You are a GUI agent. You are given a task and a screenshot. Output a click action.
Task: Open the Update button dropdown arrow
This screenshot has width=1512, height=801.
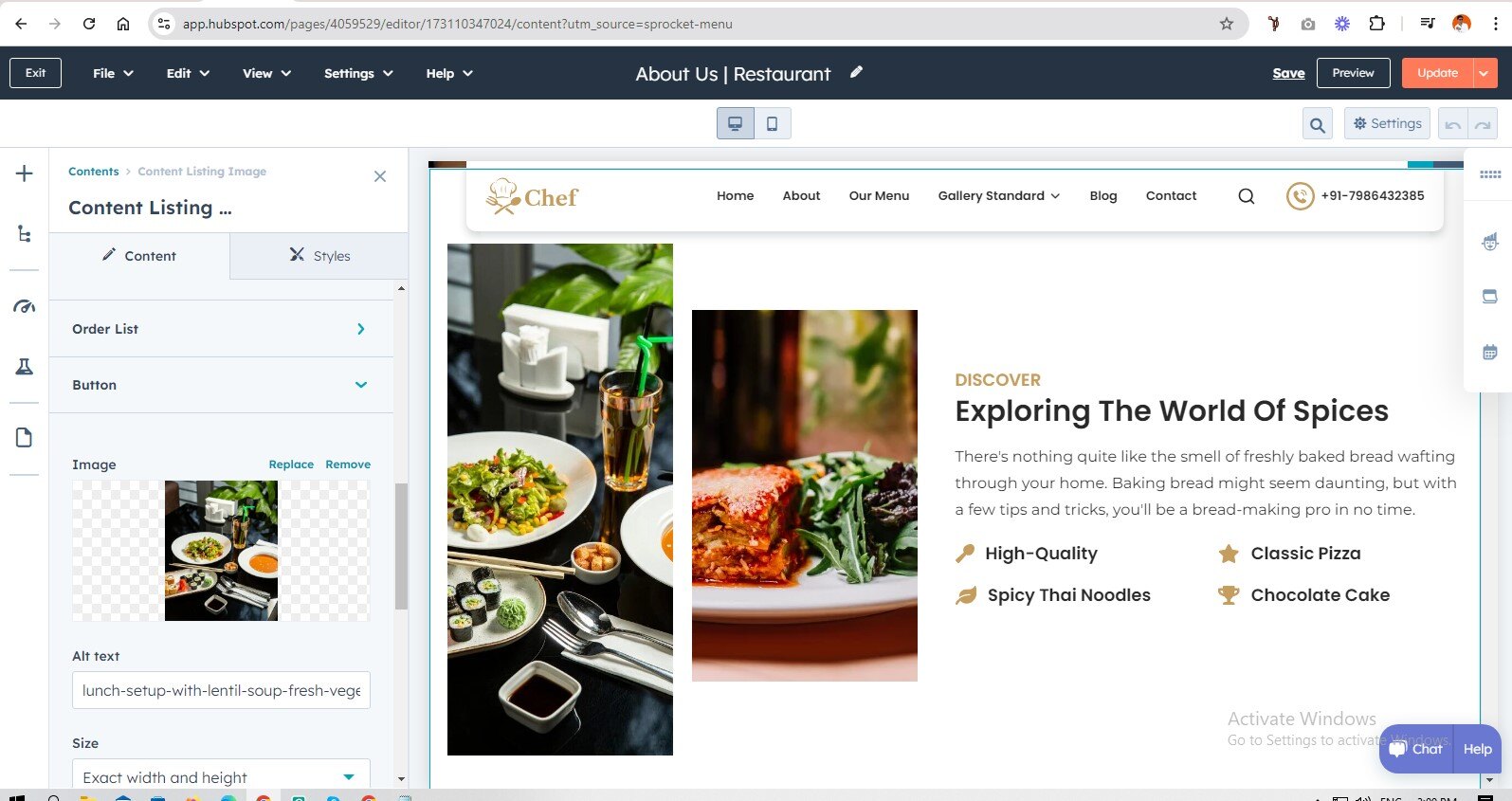click(x=1485, y=73)
